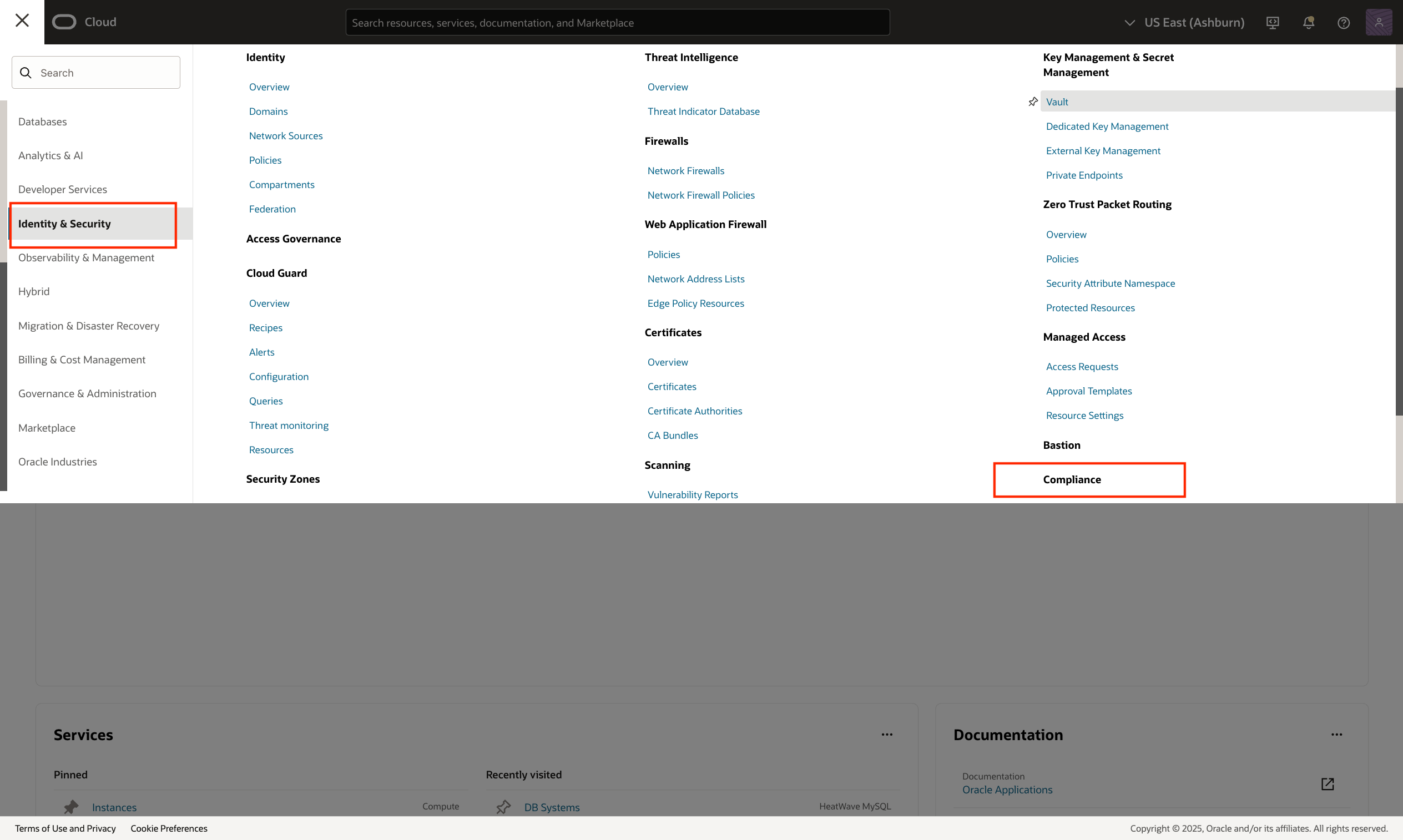Open the user profile avatar menu
Viewport: 1403px width, 840px height.
[1378, 23]
